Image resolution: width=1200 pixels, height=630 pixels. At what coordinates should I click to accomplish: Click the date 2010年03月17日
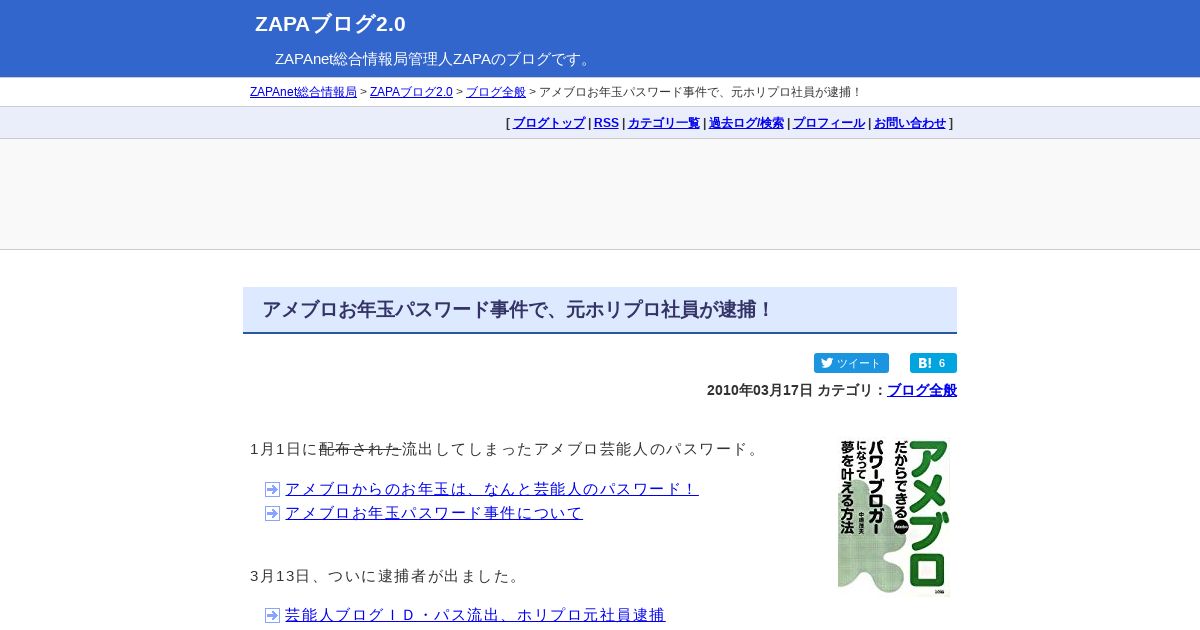tap(760, 390)
